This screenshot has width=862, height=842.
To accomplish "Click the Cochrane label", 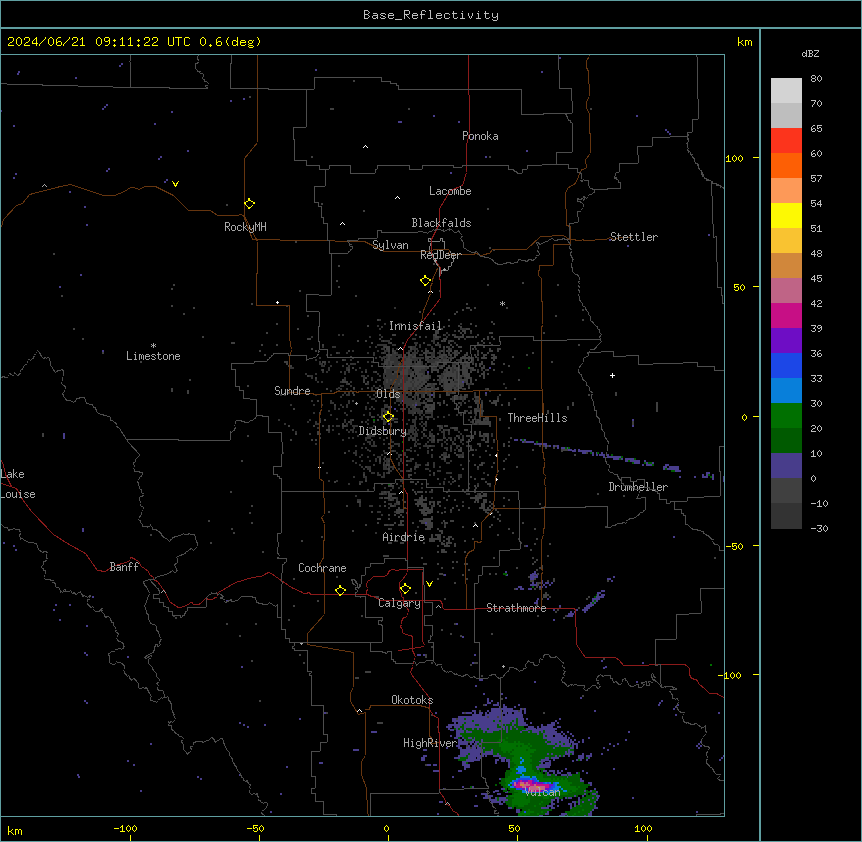I will tap(322, 568).
